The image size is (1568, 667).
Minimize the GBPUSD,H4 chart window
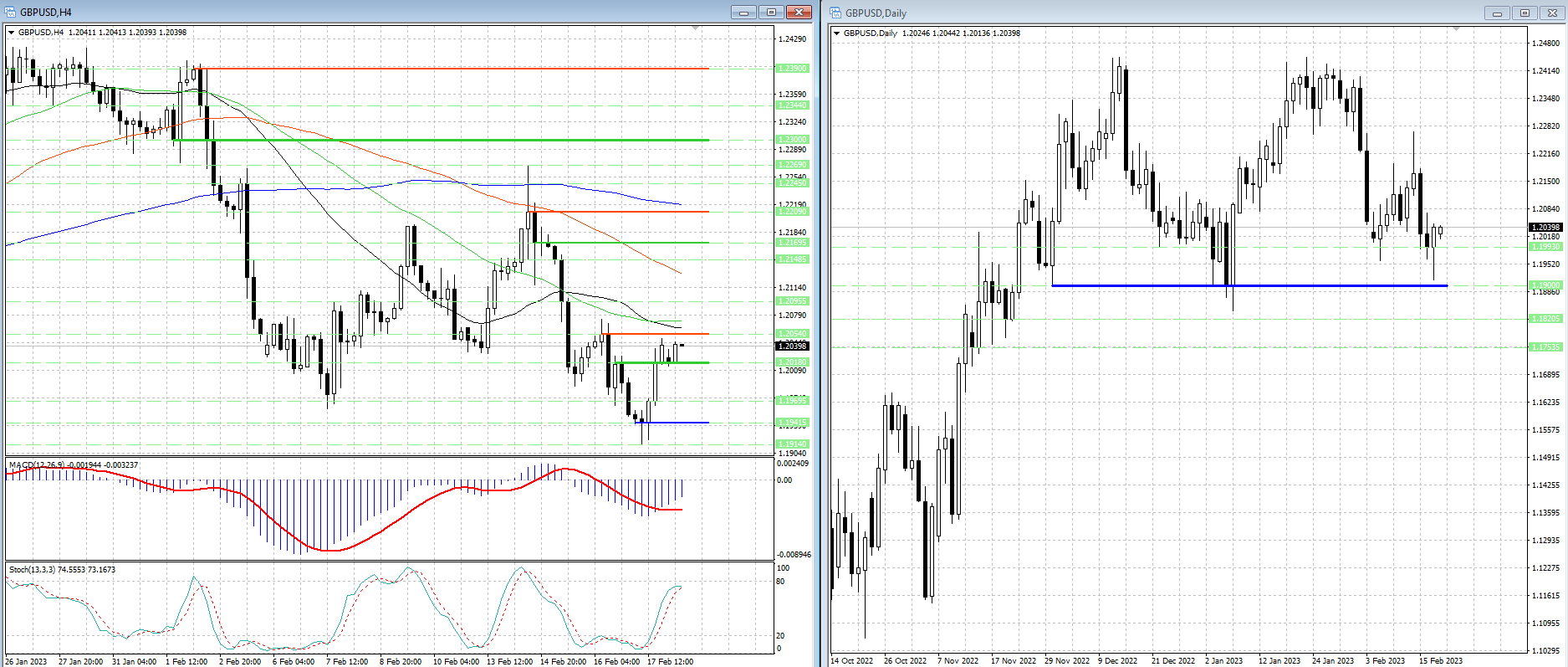(743, 12)
